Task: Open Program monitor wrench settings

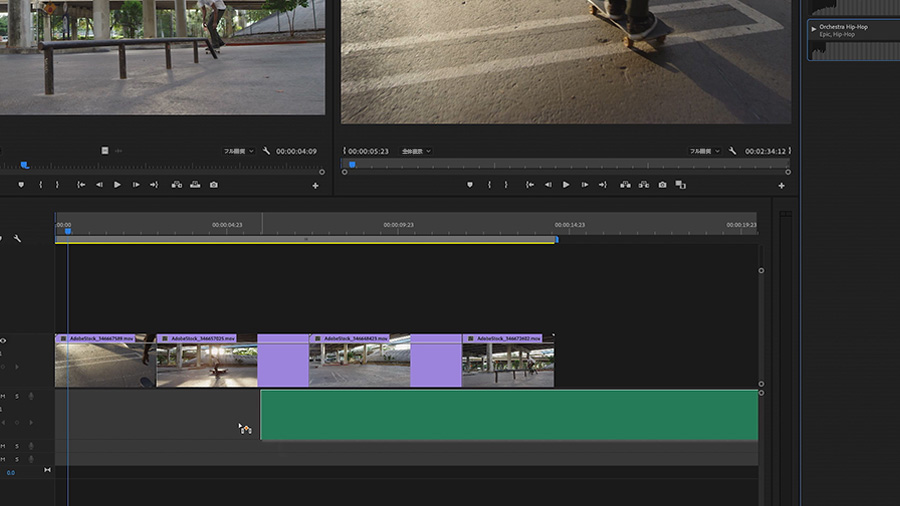Action: coord(733,151)
